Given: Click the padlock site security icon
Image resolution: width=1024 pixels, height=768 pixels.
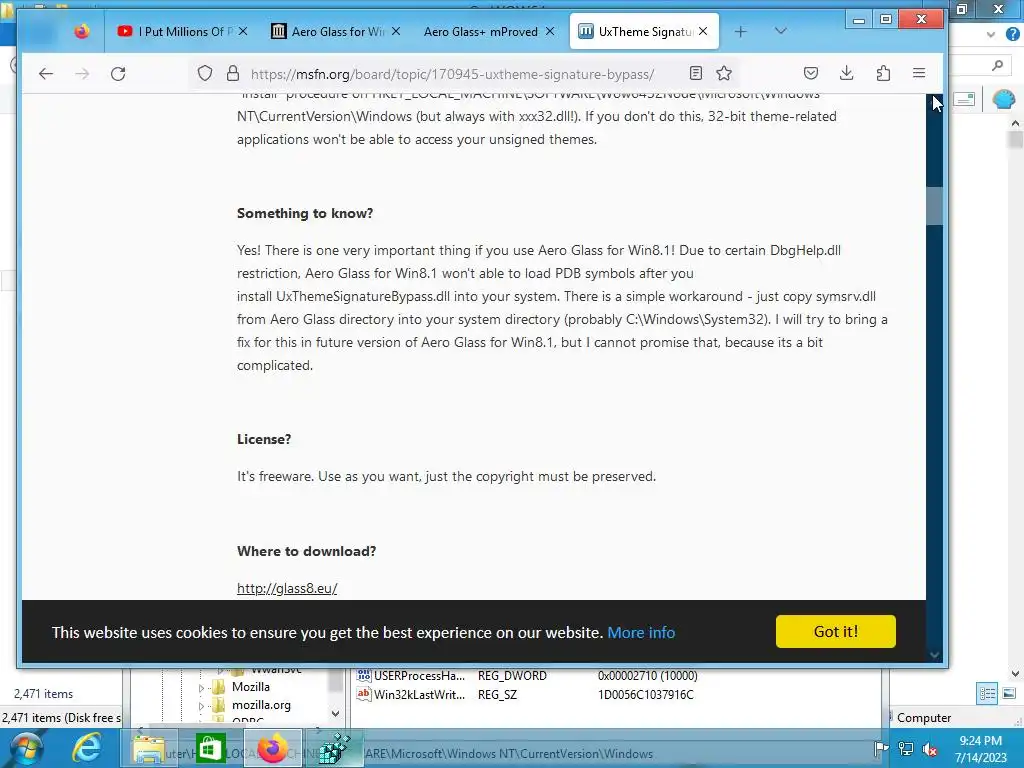Looking at the screenshot, I should point(232,73).
